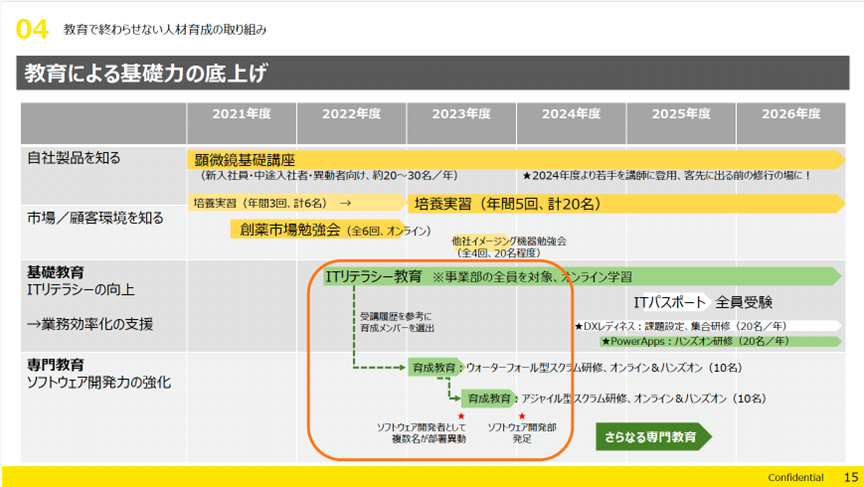Viewport: 864px width, 487px height.
Task: Click the 全員受験 white label
Action: pos(745,302)
